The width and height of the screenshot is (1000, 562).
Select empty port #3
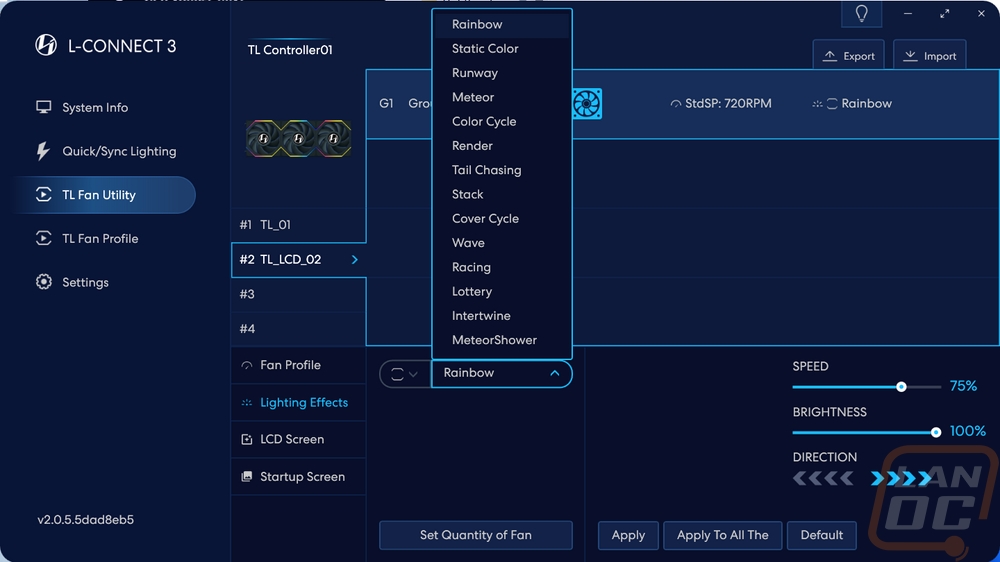click(x=298, y=294)
